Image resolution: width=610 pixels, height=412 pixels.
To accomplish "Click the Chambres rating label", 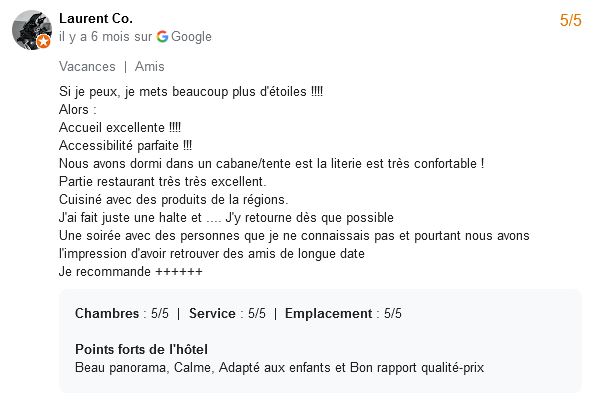I will click(x=107, y=314).
